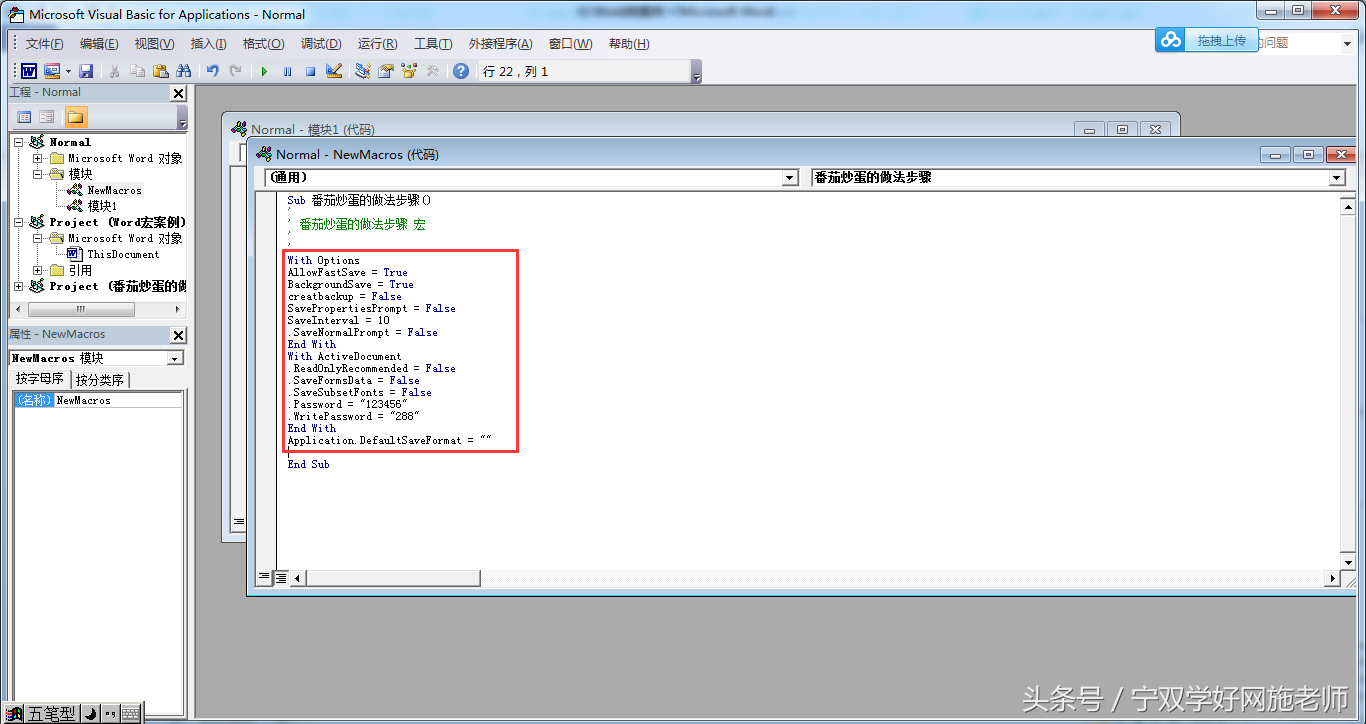Open the 调试(D) menu
This screenshot has width=1366, height=724.
[320, 44]
